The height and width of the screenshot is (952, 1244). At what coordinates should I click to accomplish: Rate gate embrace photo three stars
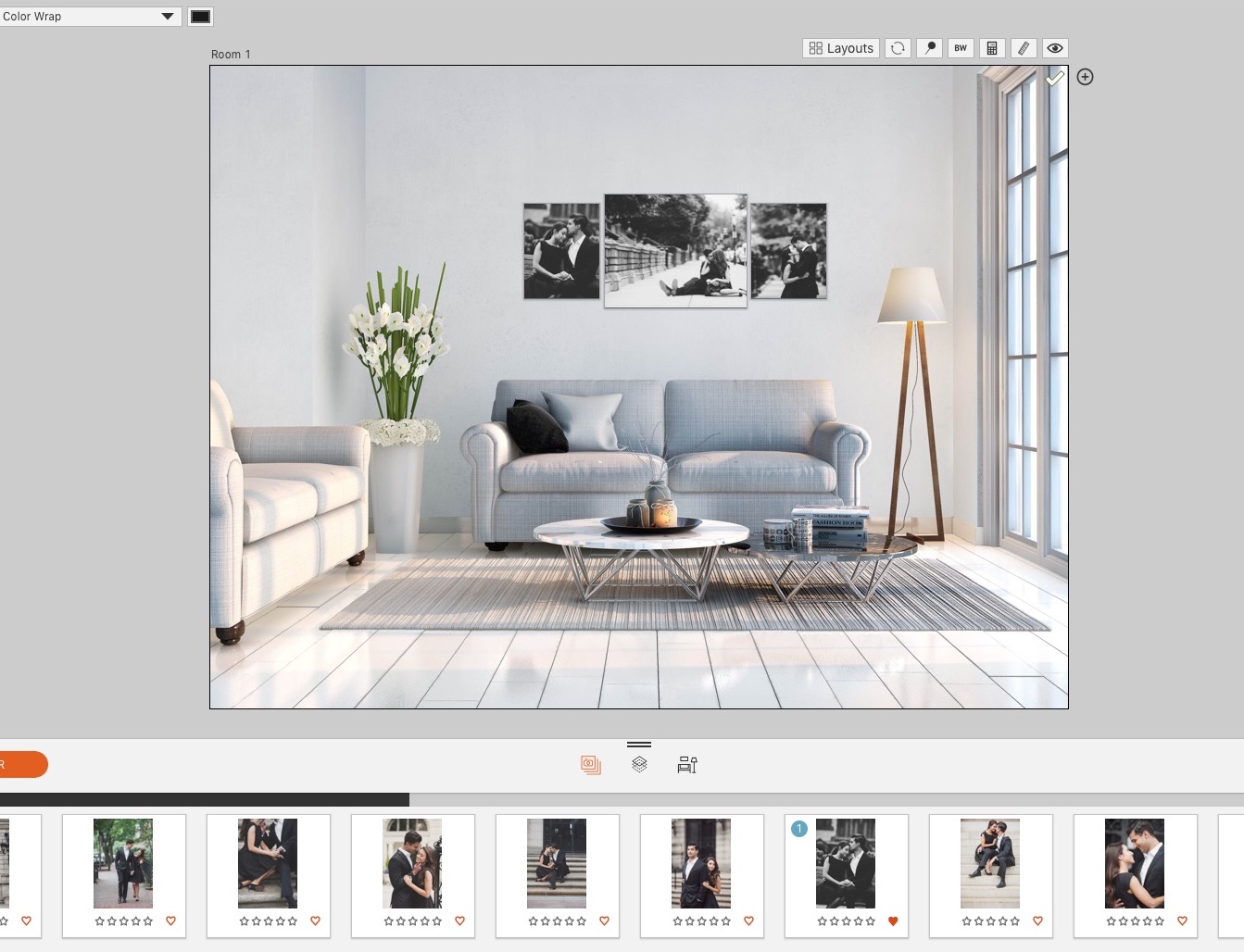[x=412, y=921]
